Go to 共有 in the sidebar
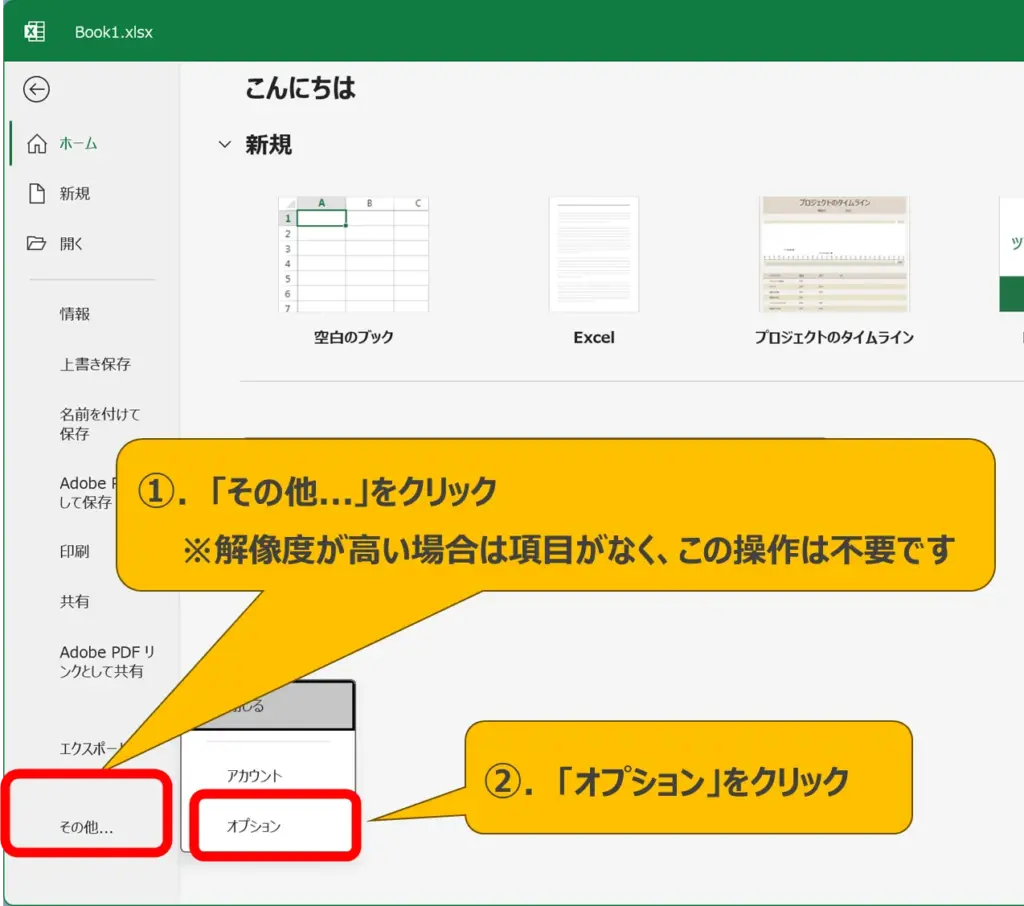Screen dimensions: 1024x906 pyautogui.click(x=74, y=601)
